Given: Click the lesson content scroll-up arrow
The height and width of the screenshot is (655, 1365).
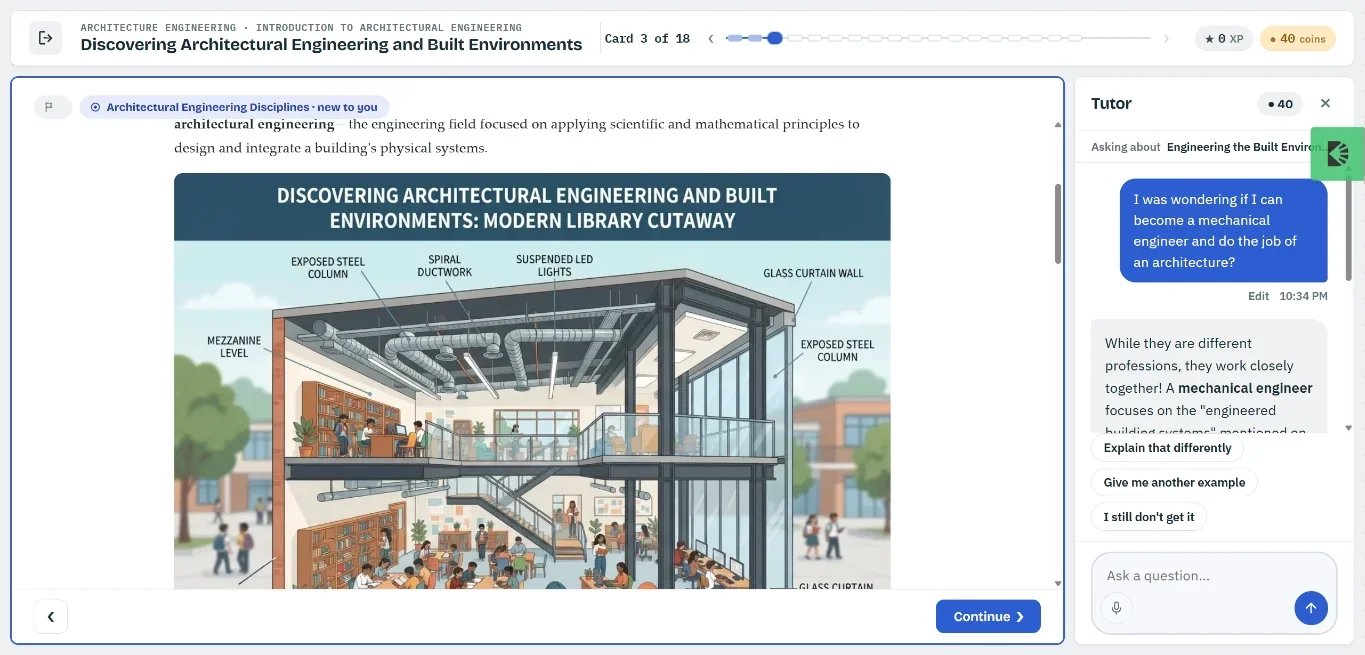Looking at the screenshot, I should click(1058, 125).
